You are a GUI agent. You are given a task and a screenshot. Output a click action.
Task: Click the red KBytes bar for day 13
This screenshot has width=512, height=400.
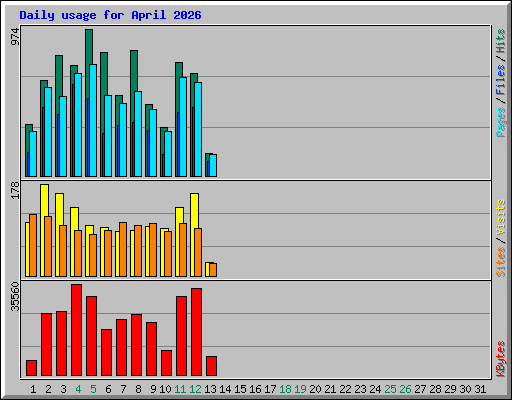click(x=212, y=366)
